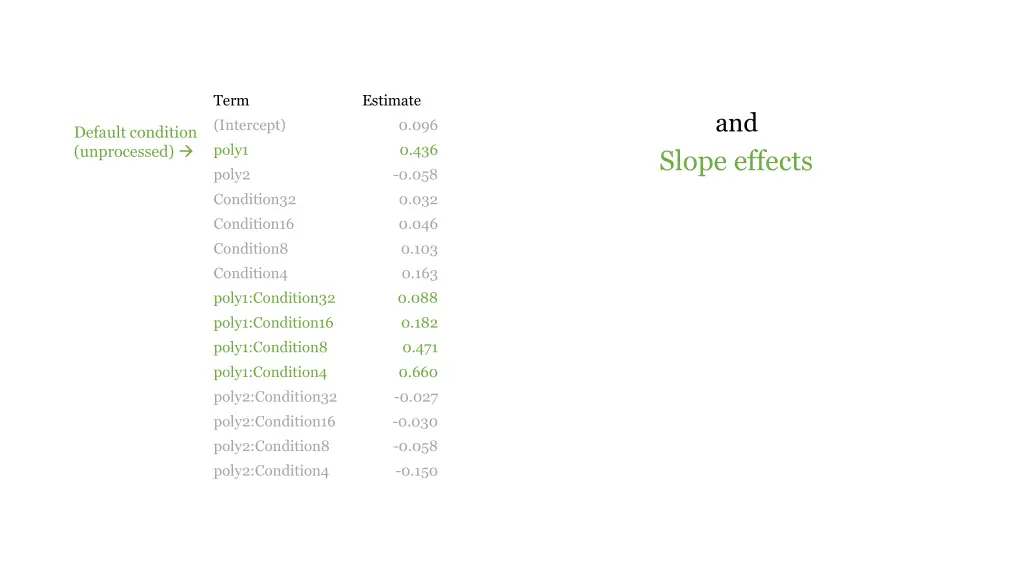
Task: Select 'poly1:Condition32' interaction term
Action: point(274,298)
